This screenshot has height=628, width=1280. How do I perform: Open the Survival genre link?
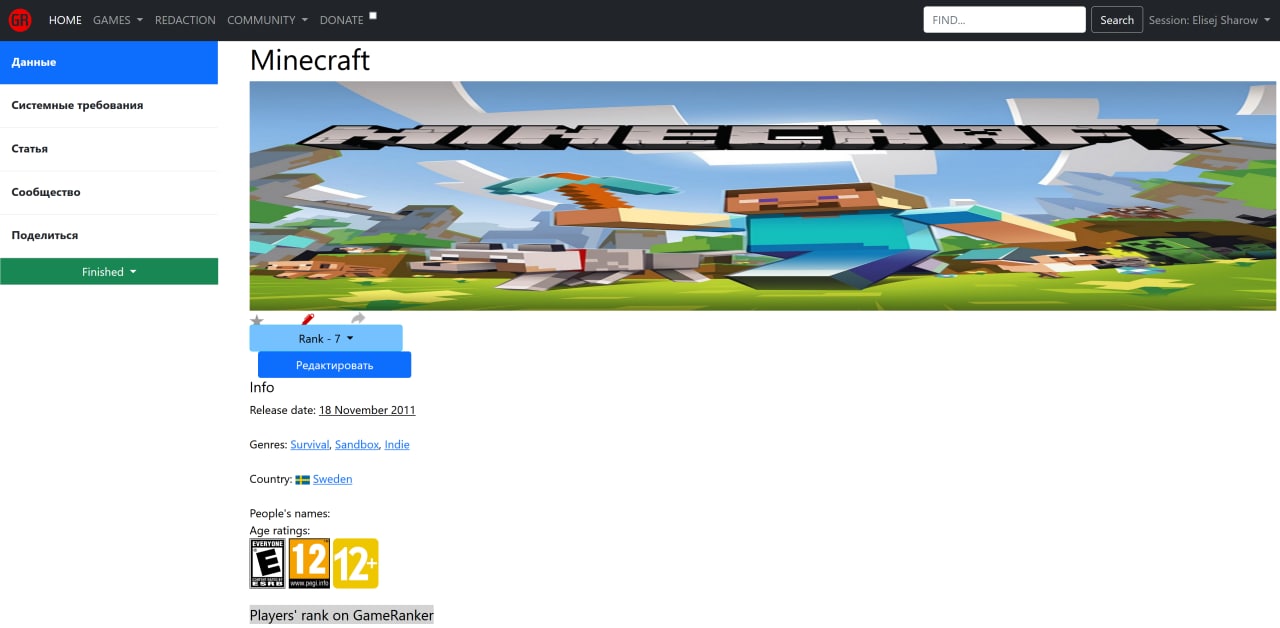click(310, 445)
